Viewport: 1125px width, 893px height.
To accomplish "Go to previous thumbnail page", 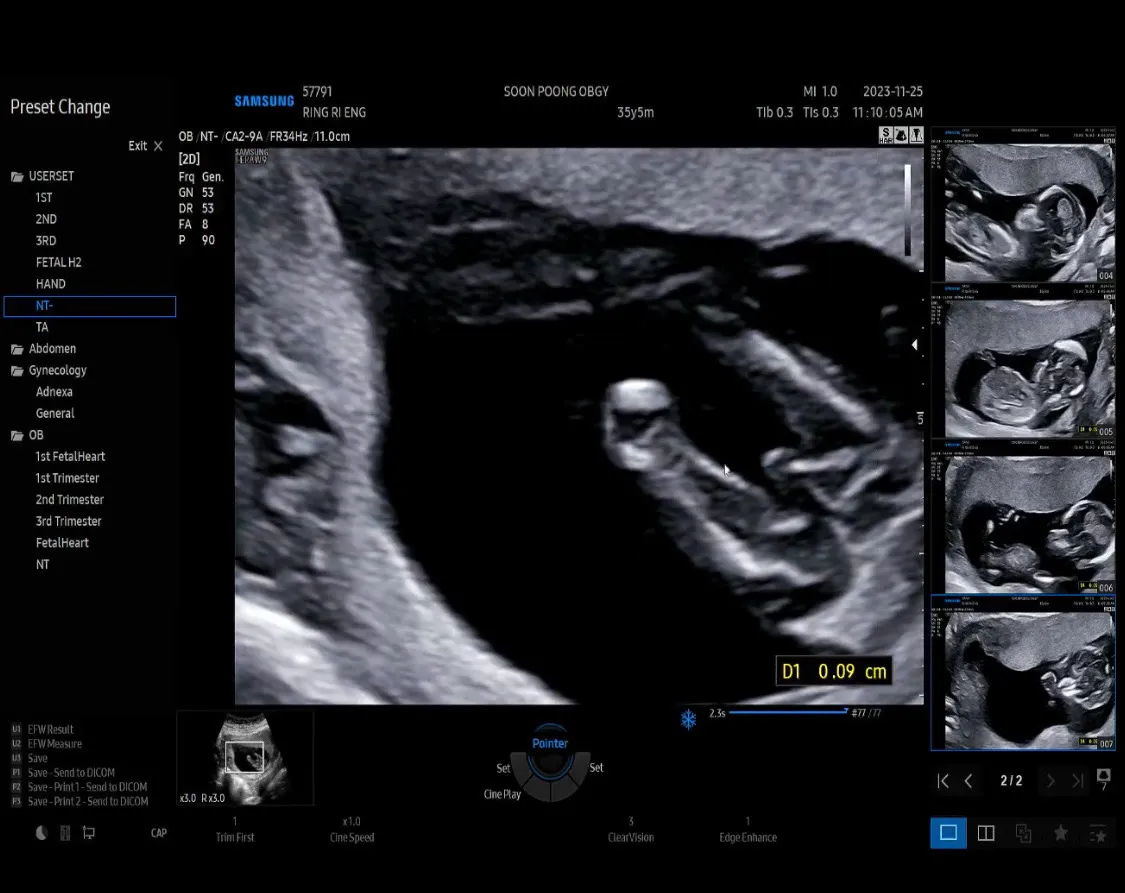I will pyautogui.click(x=969, y=780).
